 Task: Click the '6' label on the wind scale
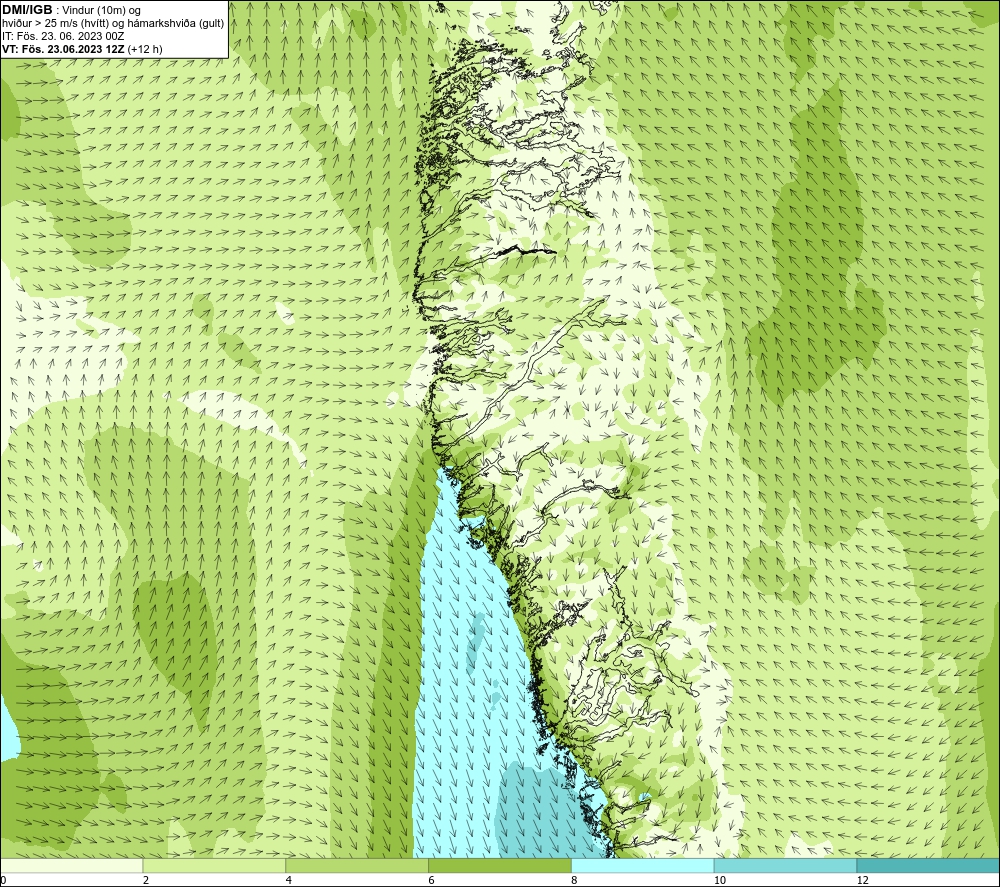click(x=432, y=881)
